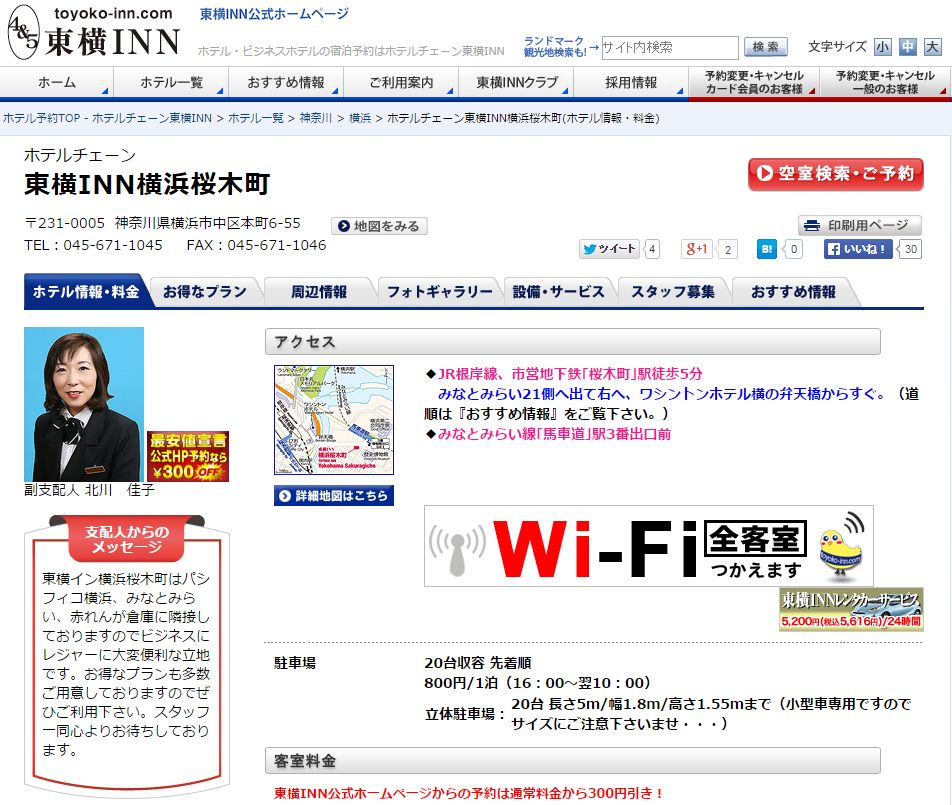Viewport: 952px width, 805px height.
Task: Click the 副支配人 portrait photo
Action: pyautogui.click(x=84, y=404)
